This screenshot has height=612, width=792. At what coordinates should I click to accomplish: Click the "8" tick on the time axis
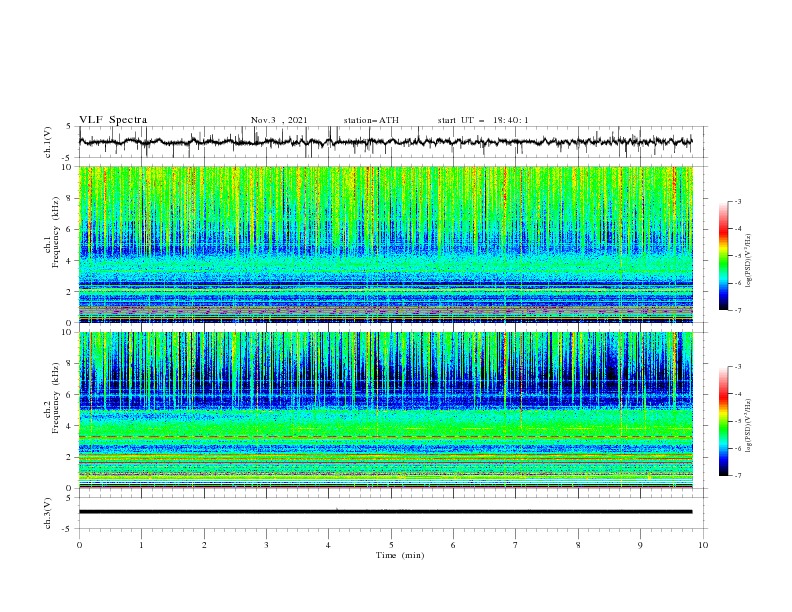[578, 545]
